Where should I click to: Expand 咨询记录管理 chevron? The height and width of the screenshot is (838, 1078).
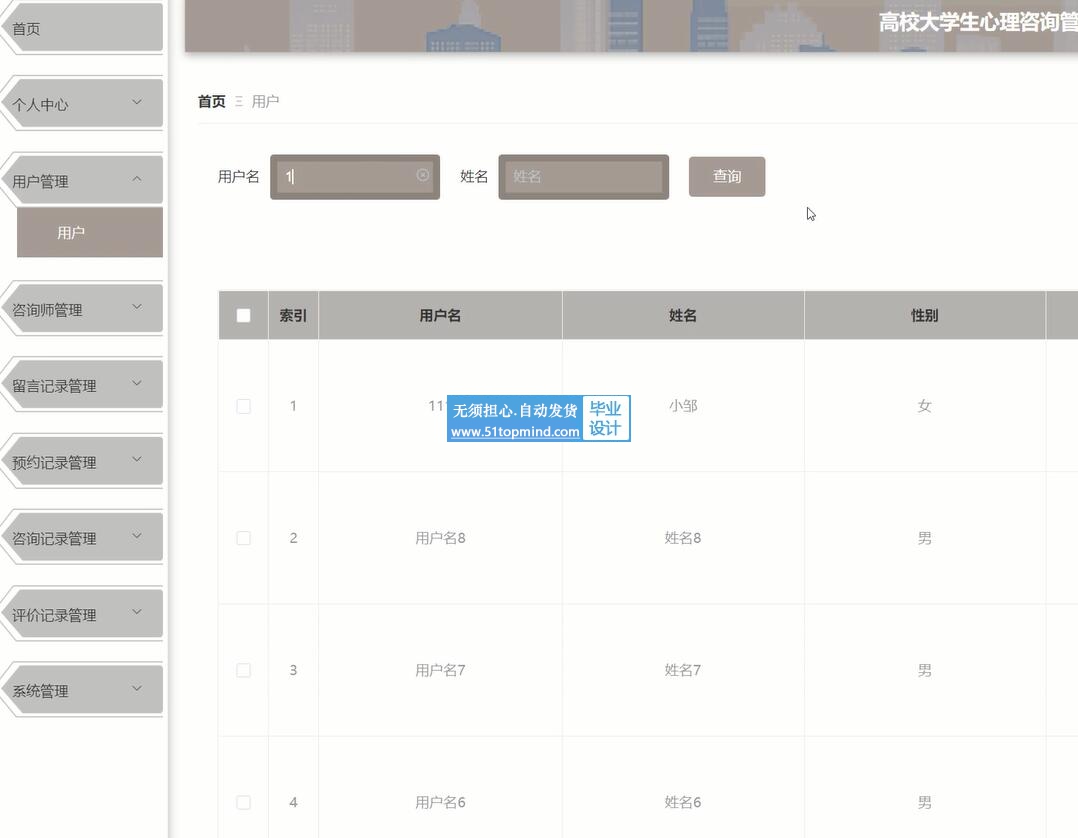click(x=137, y=536)
